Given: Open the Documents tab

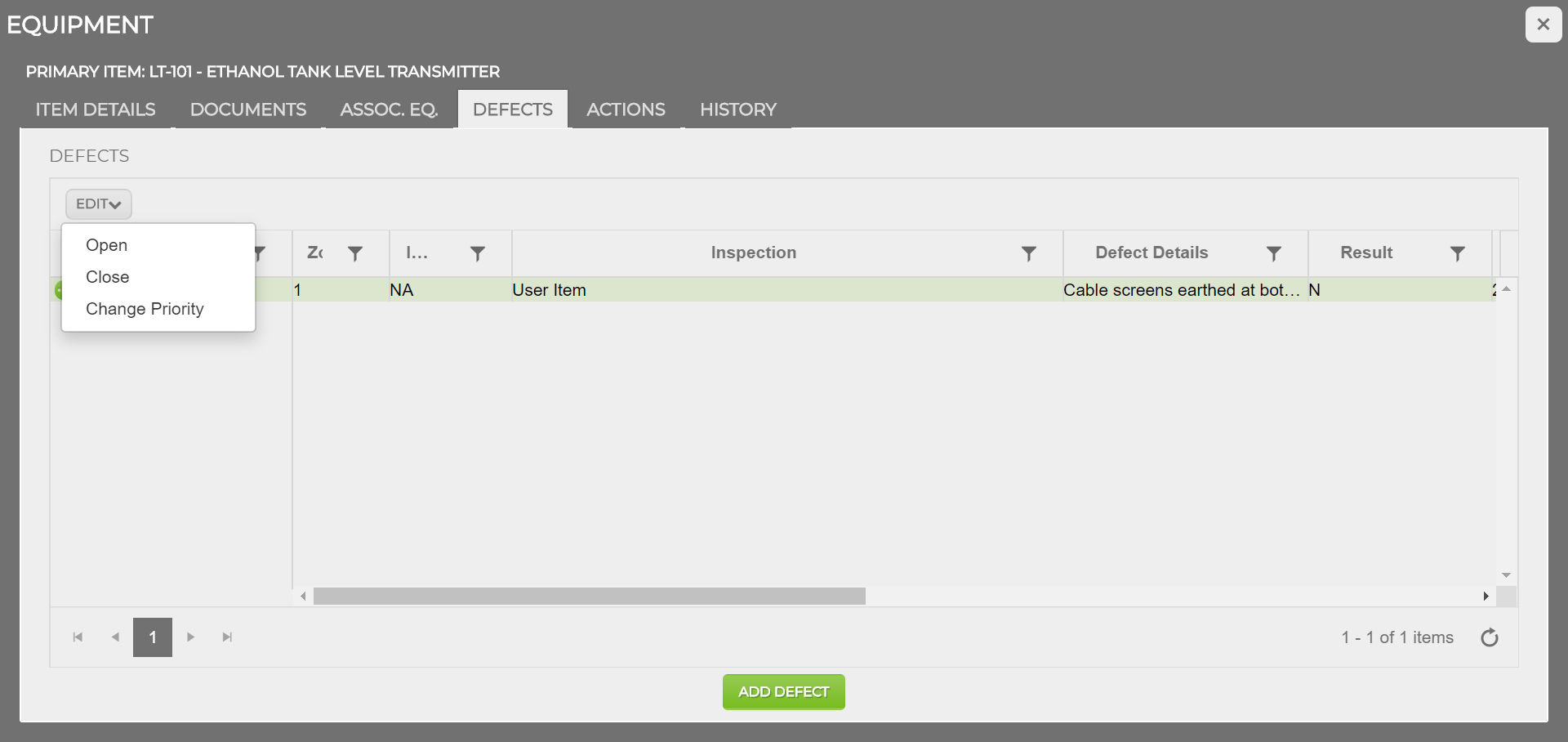Looking at the screenshot, I should (x=248, y=110).
